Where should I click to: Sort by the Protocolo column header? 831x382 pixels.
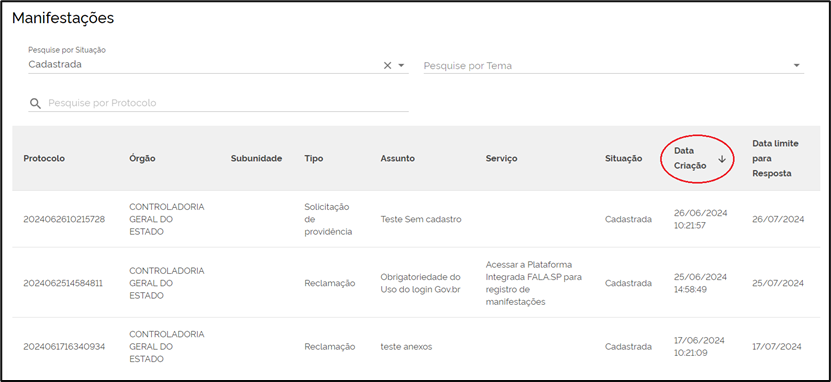(44, 158)
